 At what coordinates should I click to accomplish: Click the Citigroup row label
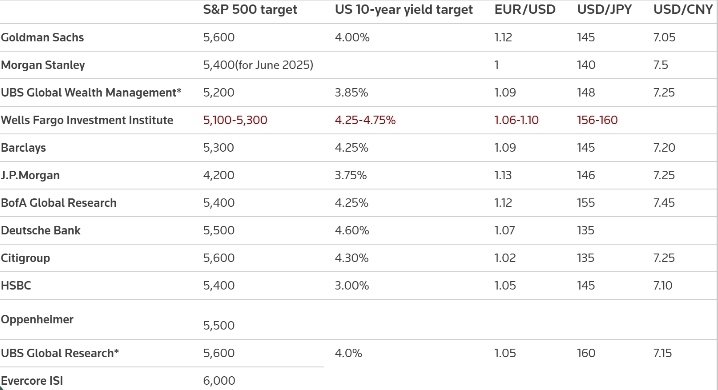[x=25, y=258]
